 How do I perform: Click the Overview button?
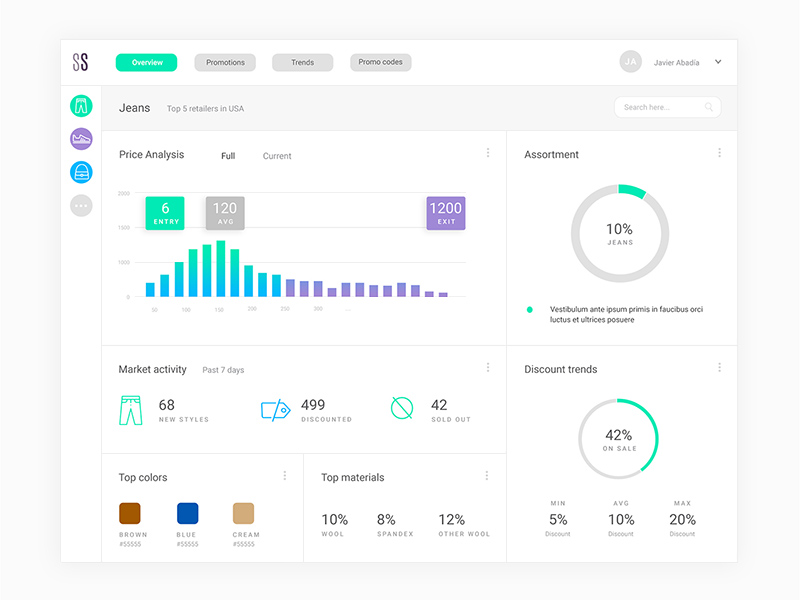146,62
